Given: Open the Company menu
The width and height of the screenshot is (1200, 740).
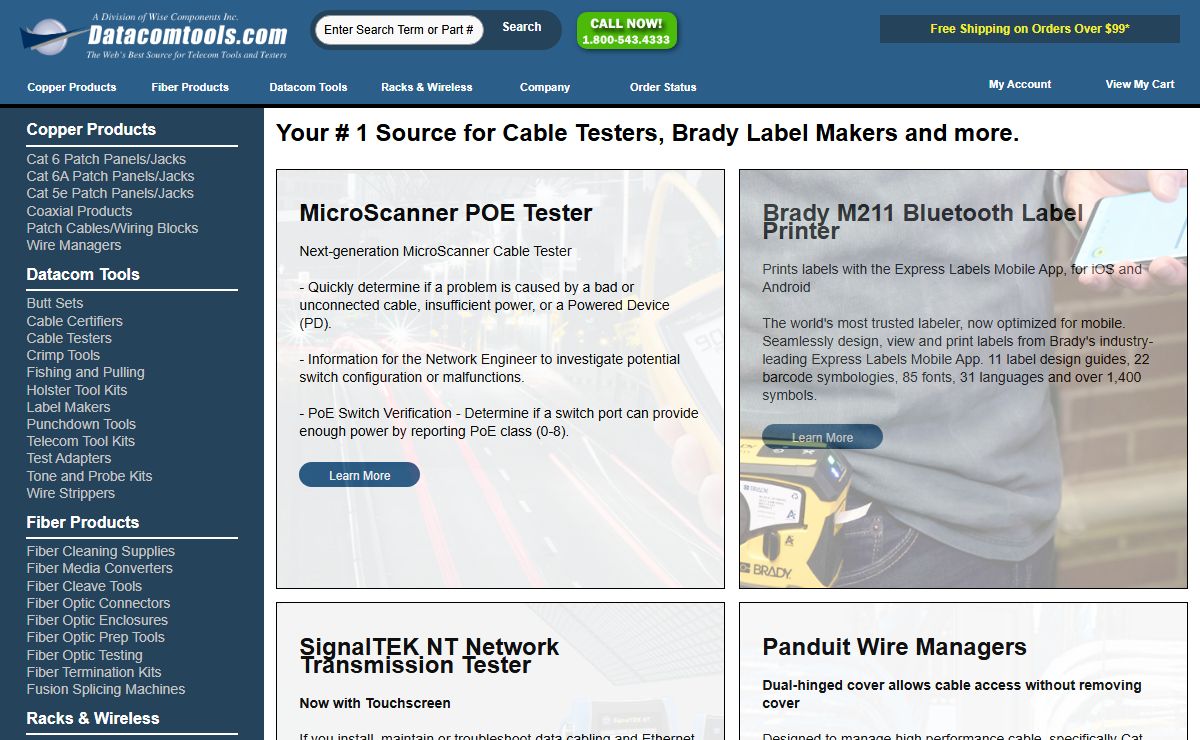Looking at the screenshot, I should coord(545,87).
